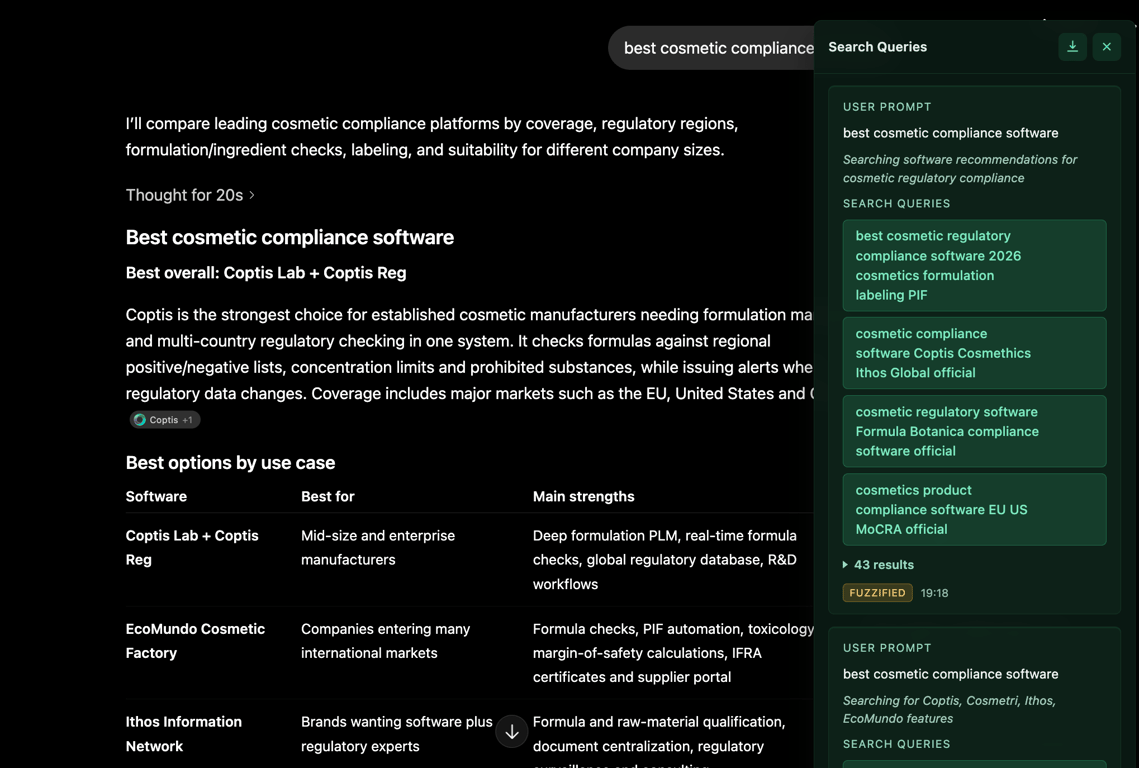Click the 'Best for' column header
The height and width of the screenshot is (768, 1139).
(328, 496)
